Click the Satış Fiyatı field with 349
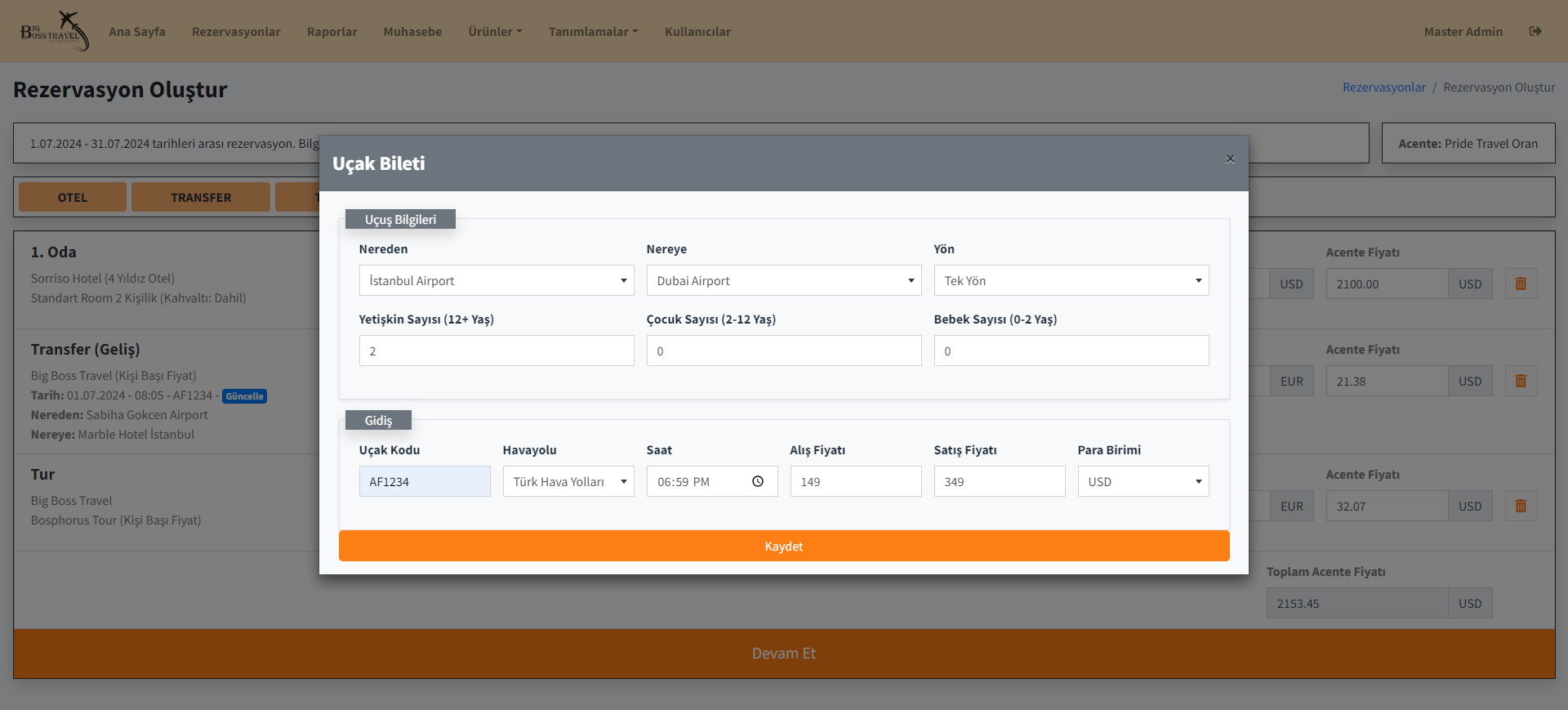 1000,481
